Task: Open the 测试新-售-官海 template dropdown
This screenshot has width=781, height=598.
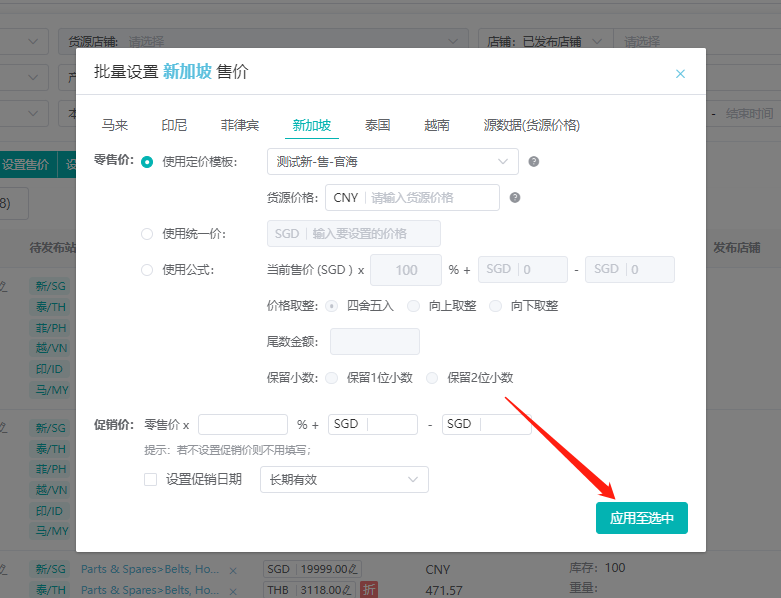Action: [x=392, y=161]
